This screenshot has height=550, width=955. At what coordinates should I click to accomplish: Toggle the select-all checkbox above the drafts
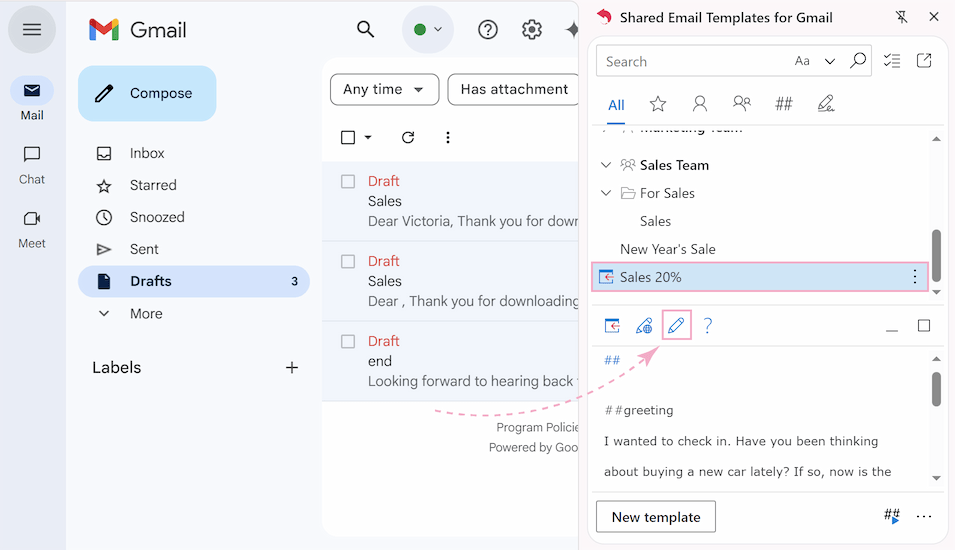pos(348,138)
